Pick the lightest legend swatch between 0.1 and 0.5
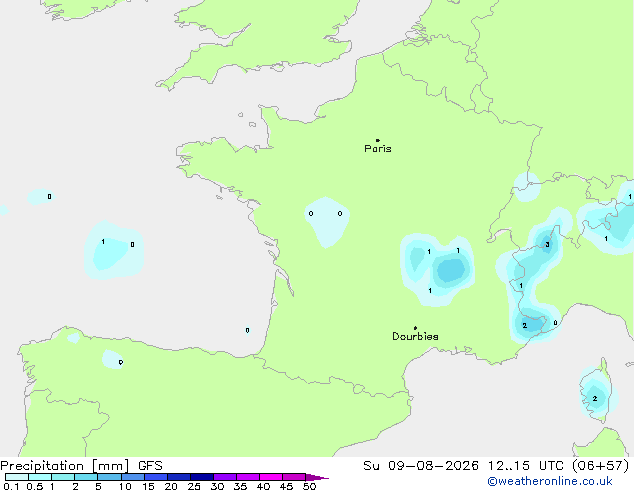 click(17, 477)
